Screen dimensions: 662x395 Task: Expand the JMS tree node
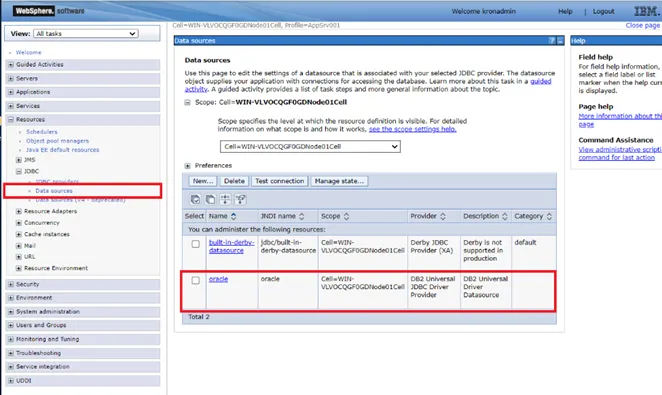[x=19, y=160]
